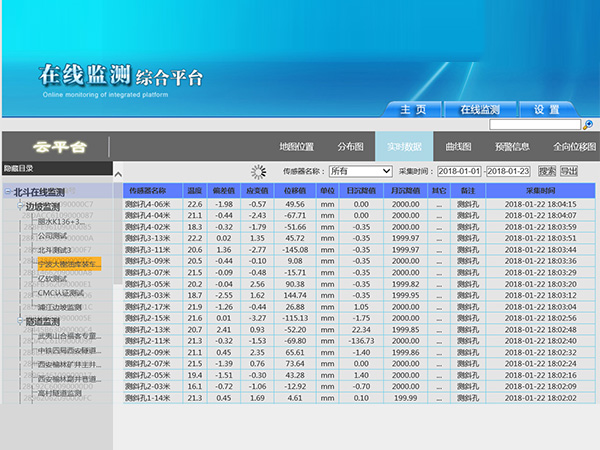Click the search magnifier icon at top right
This screenshot has height=450, width=600.
[589, 125]
